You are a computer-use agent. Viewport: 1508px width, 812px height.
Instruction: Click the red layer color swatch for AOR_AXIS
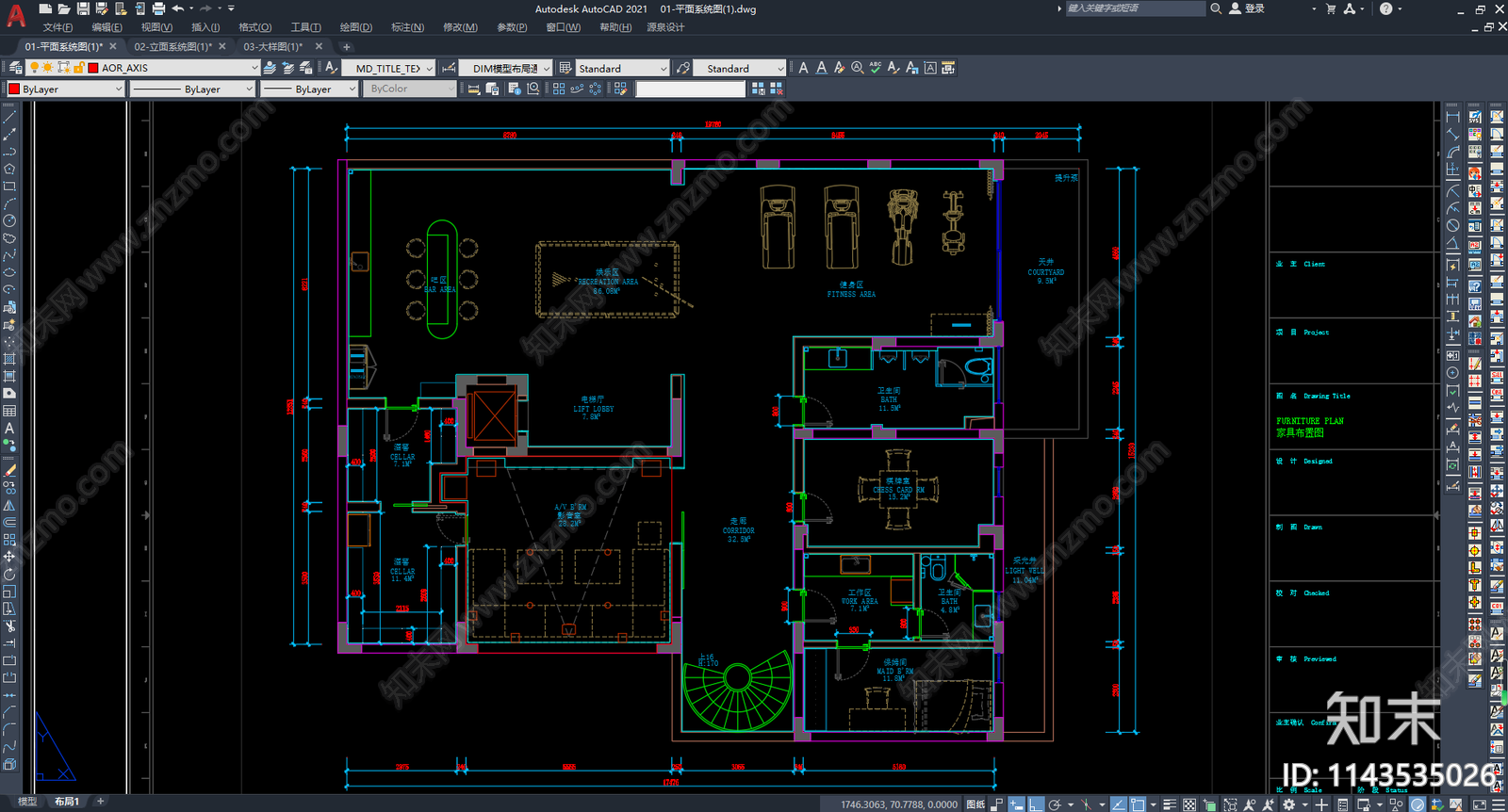93,68
